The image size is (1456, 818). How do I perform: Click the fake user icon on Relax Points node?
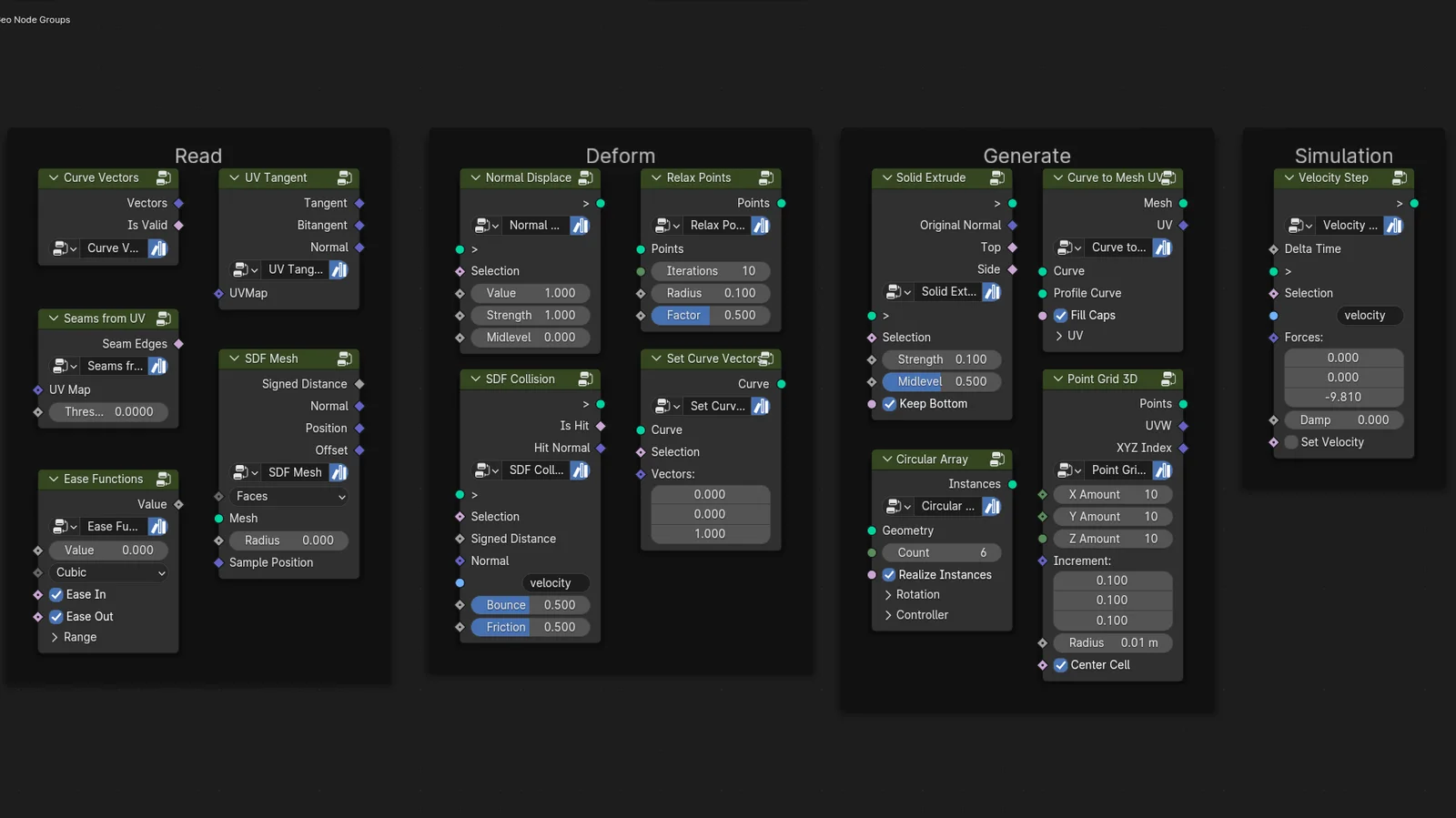[x=761, y=226]
